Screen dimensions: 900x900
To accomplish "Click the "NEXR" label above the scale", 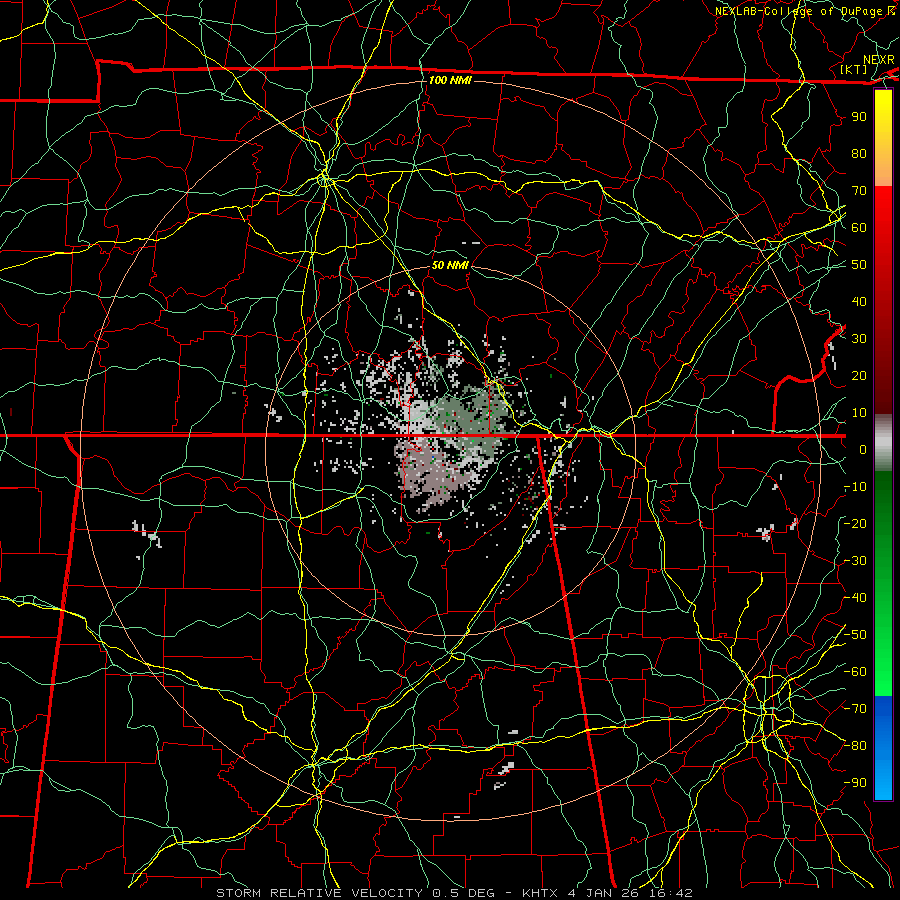I will click(878, 60).
